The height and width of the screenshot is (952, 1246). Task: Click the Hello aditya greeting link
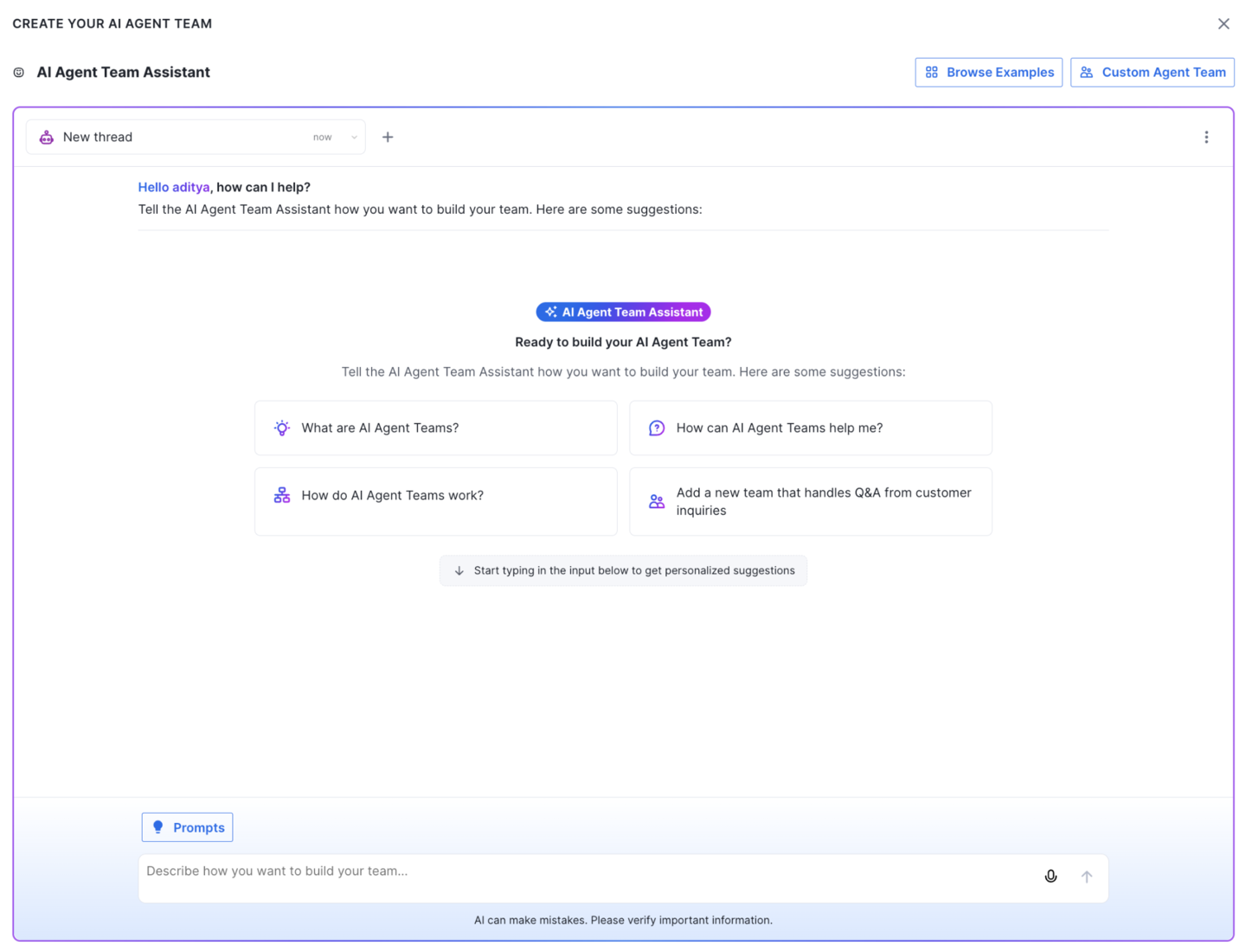[x=174, y=187]
